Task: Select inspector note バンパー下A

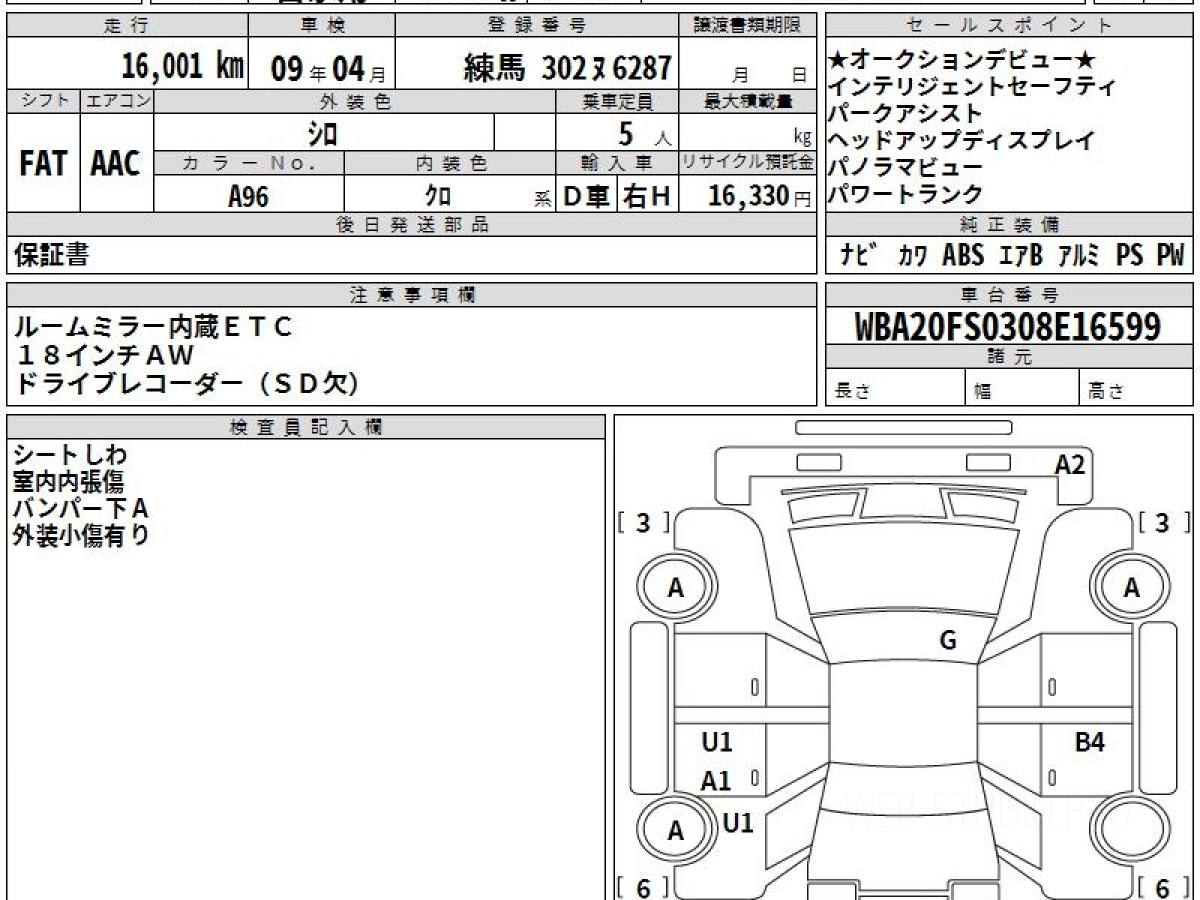Action: click(x=80, y=509)
